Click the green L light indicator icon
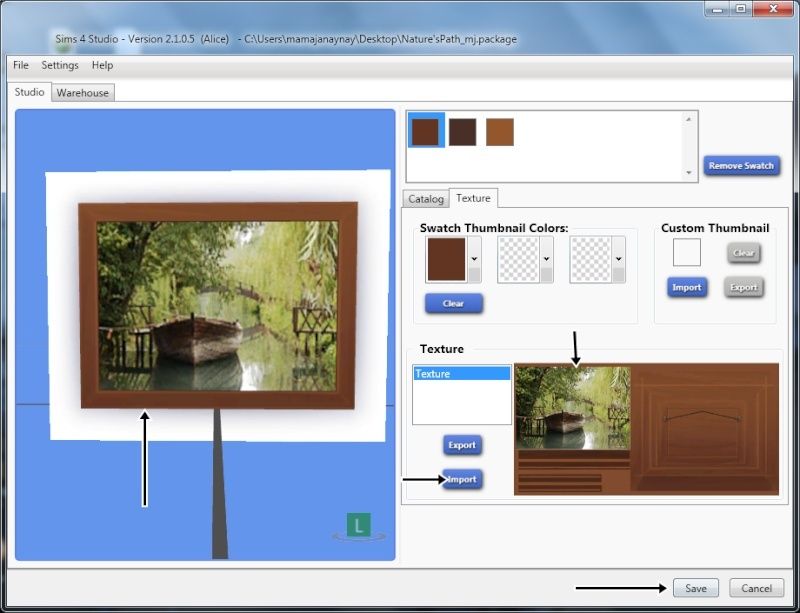Image resolution: width=800 pixels, height=613 pixels. (x=359, y=525)
